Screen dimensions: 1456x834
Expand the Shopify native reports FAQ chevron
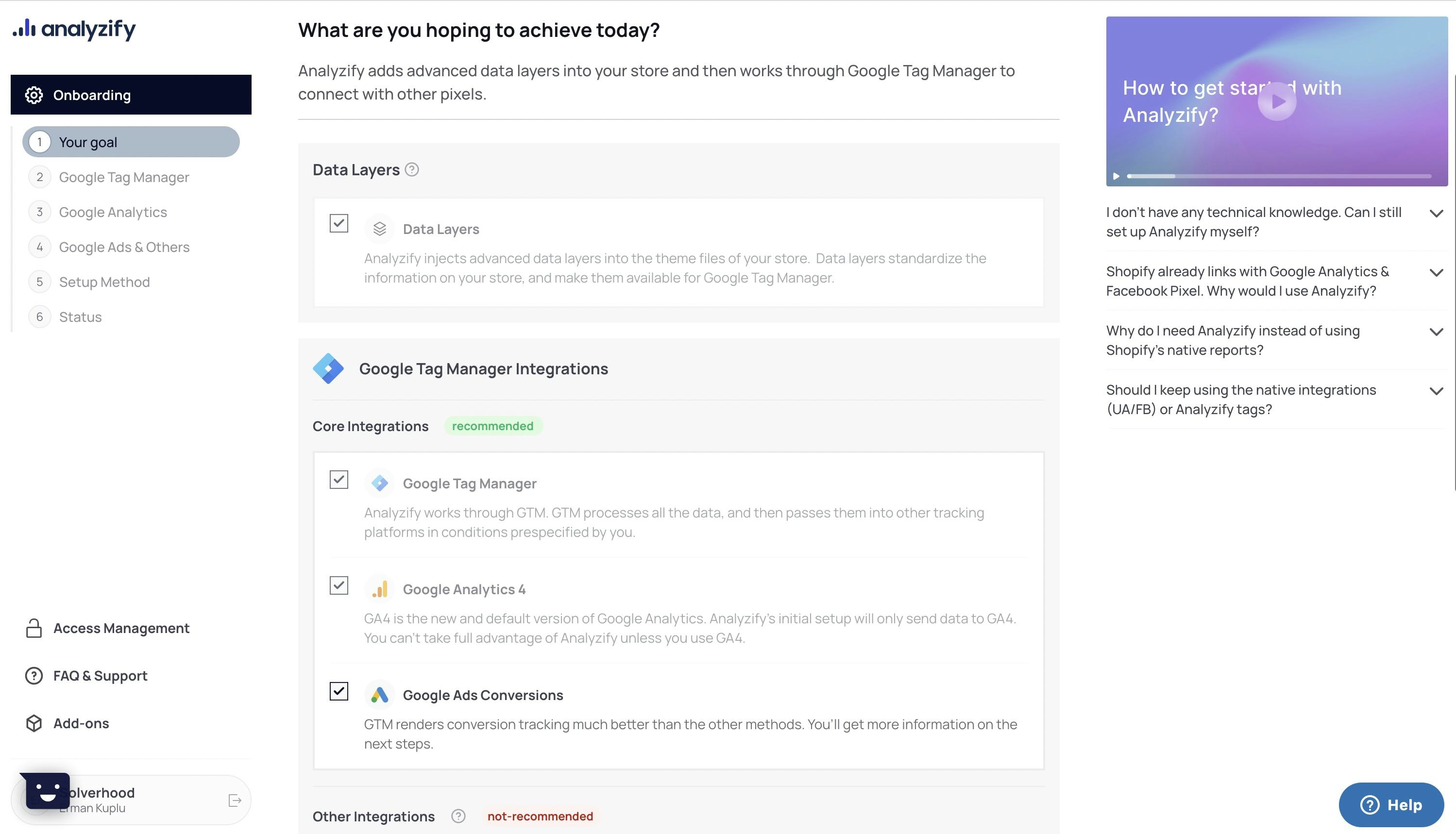click(1436, 332)
